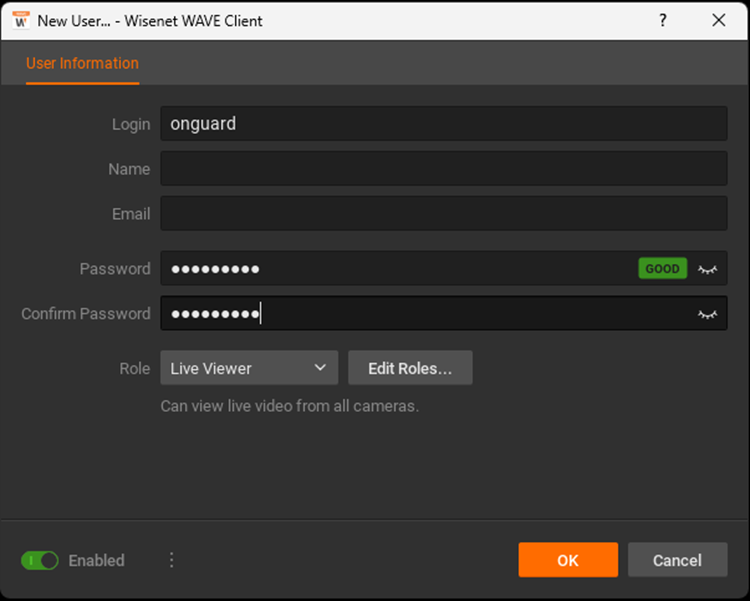
Task: Toggle the Enabled user switch
Action: [40, 560]
